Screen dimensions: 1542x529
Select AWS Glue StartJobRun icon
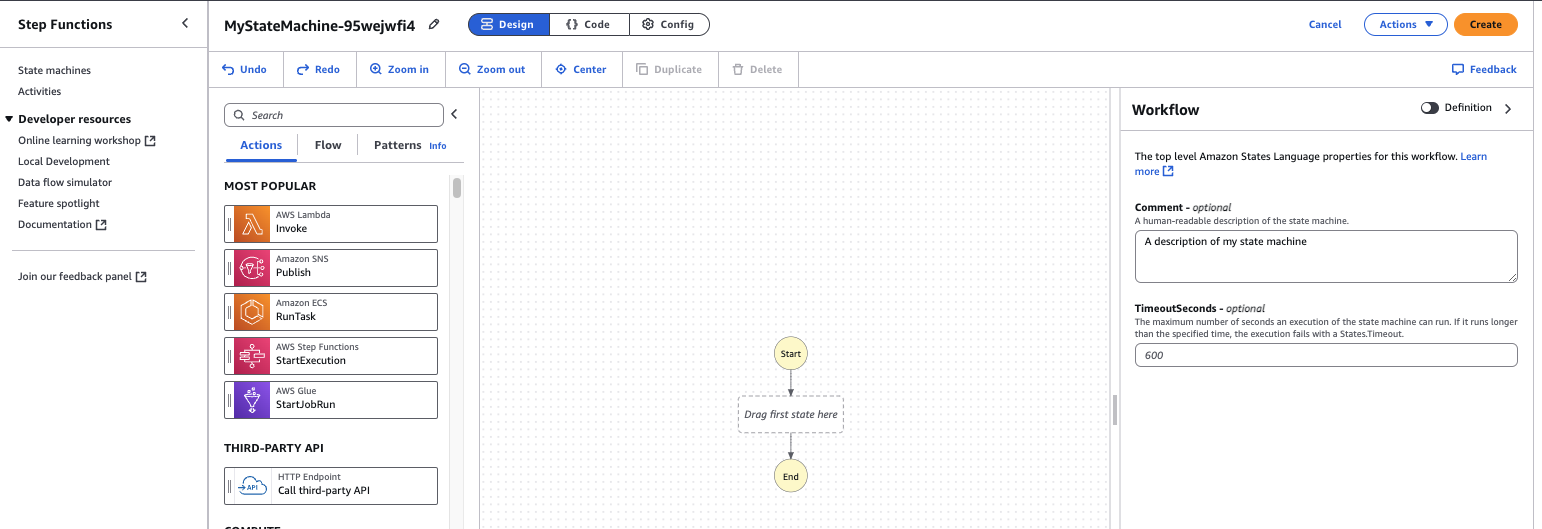(x=252, y=400)
